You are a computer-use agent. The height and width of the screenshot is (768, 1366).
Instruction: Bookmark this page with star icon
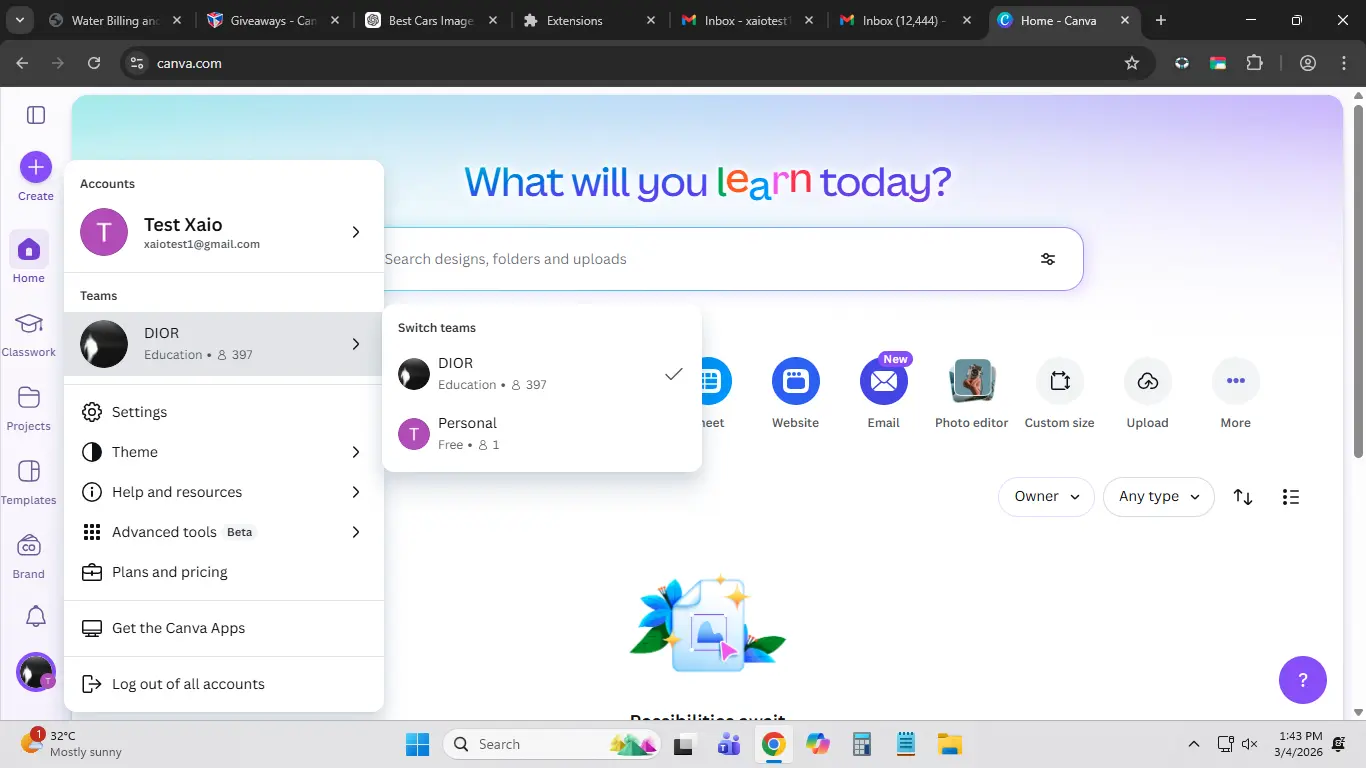click(1132, 63)
